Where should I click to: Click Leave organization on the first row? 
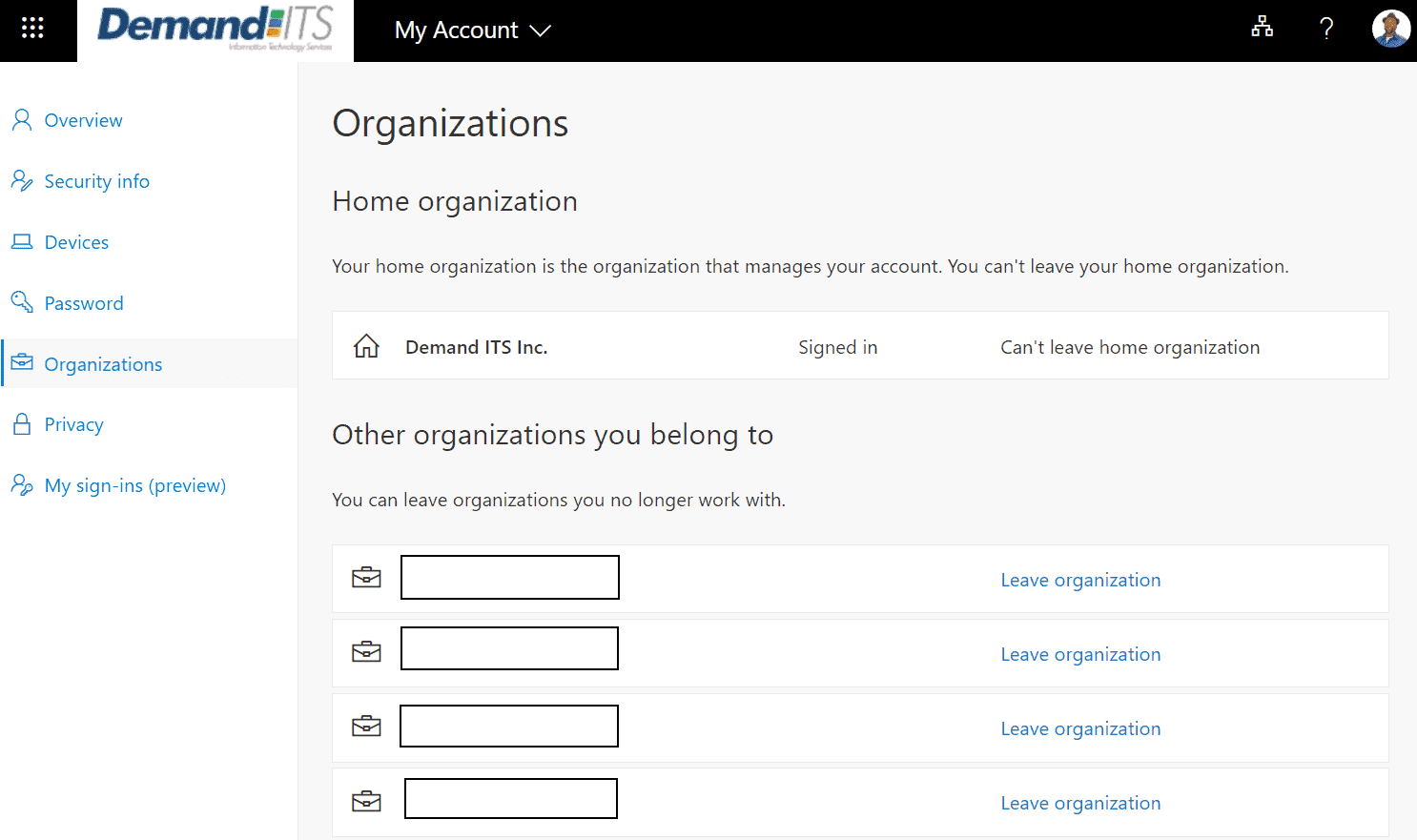tap(1080, 579)
